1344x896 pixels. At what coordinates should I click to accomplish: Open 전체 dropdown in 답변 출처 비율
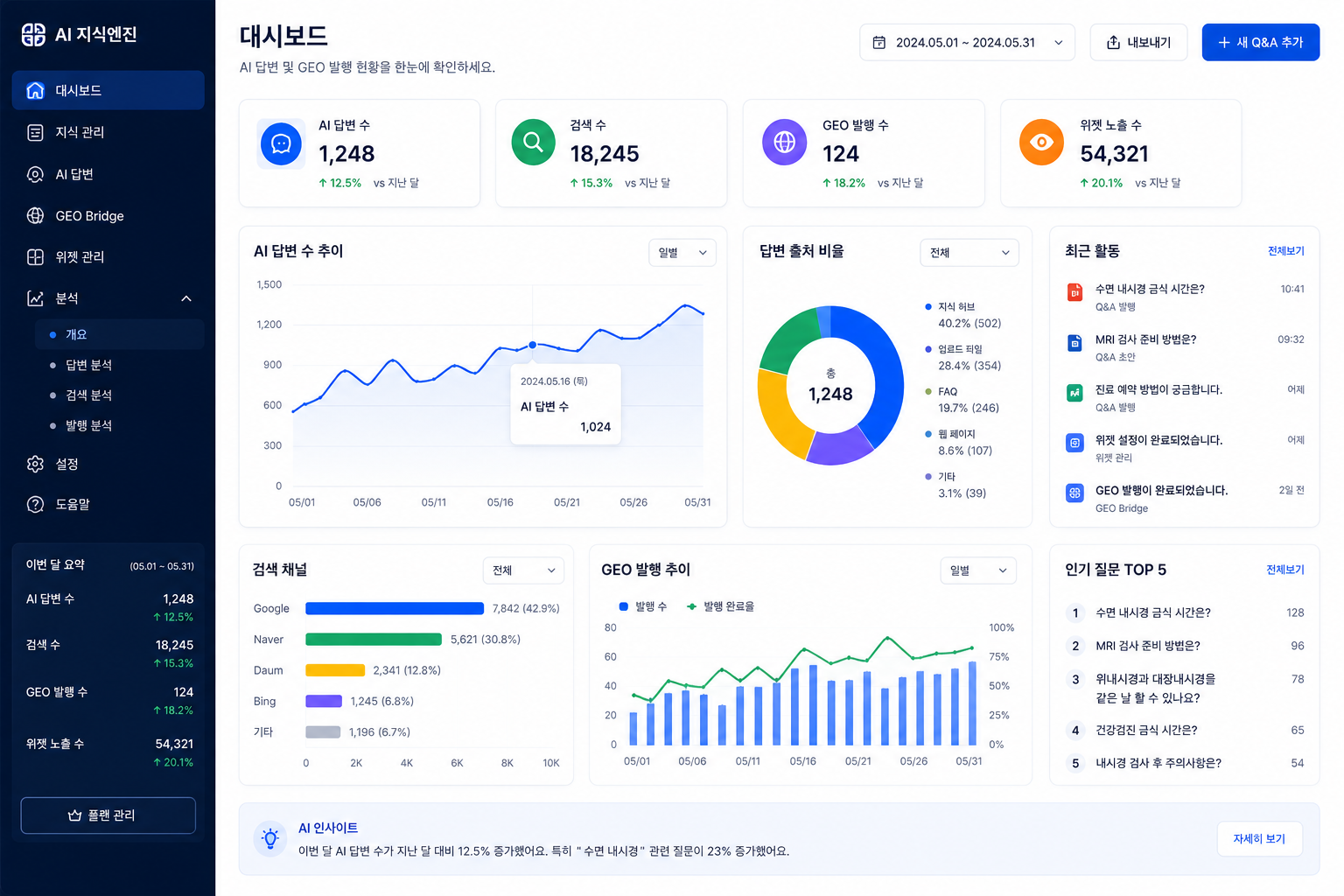pos(969,252)
